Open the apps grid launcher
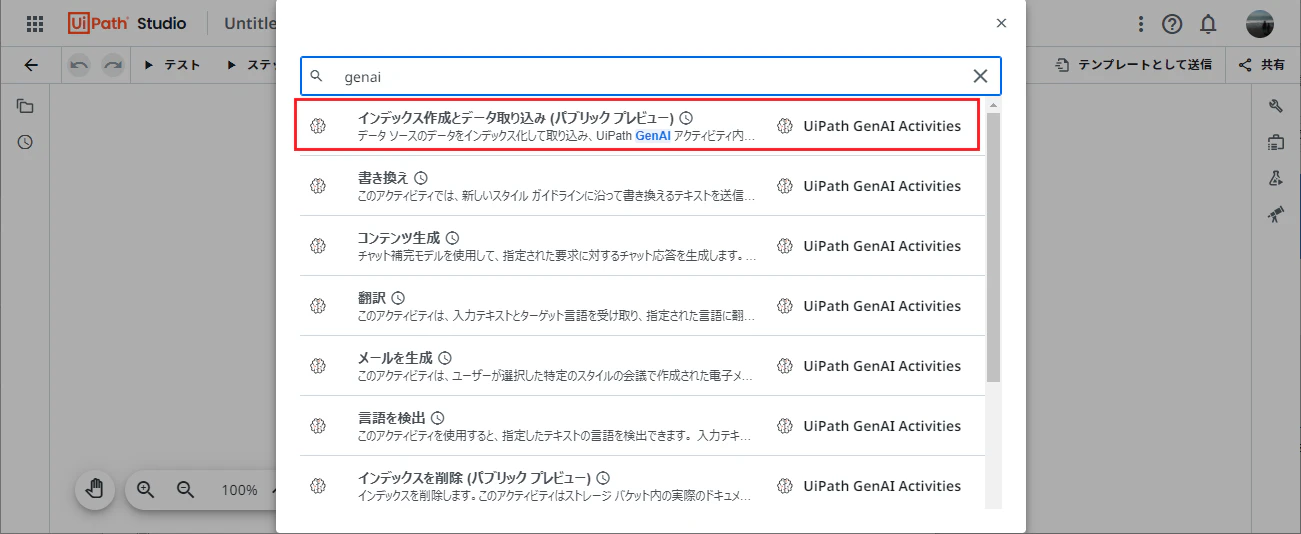The width and height of the screenshot is (1301, 534). pyautogui.click(x=35, y=24)
